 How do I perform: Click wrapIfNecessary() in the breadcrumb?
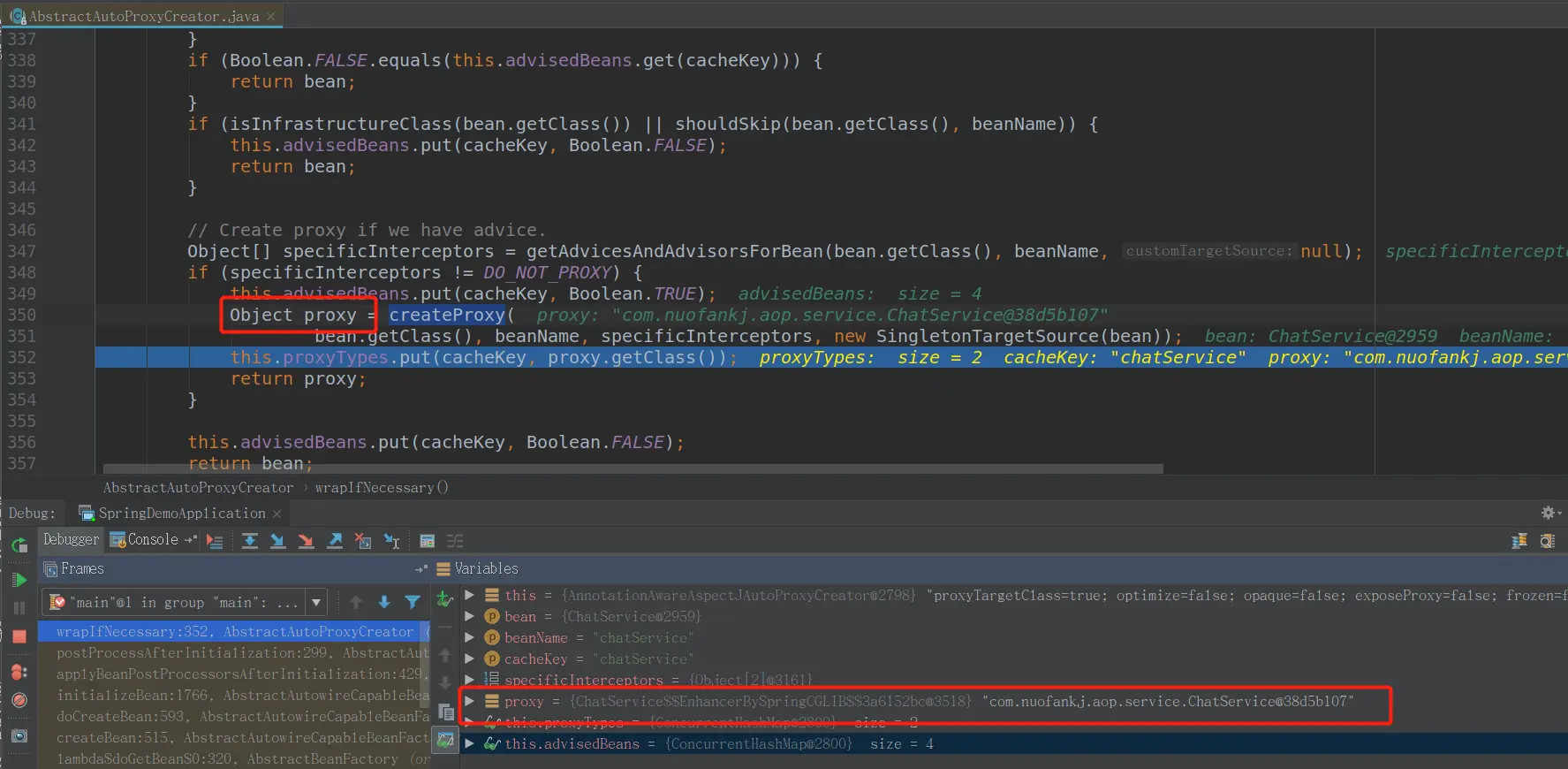tap(382, 487)
